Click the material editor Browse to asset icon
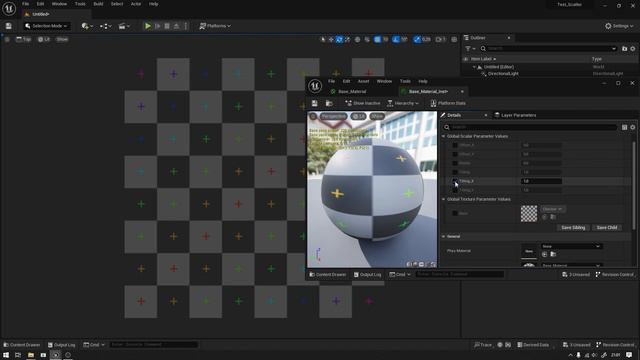 pyautogui.click(x=329, y=104)
